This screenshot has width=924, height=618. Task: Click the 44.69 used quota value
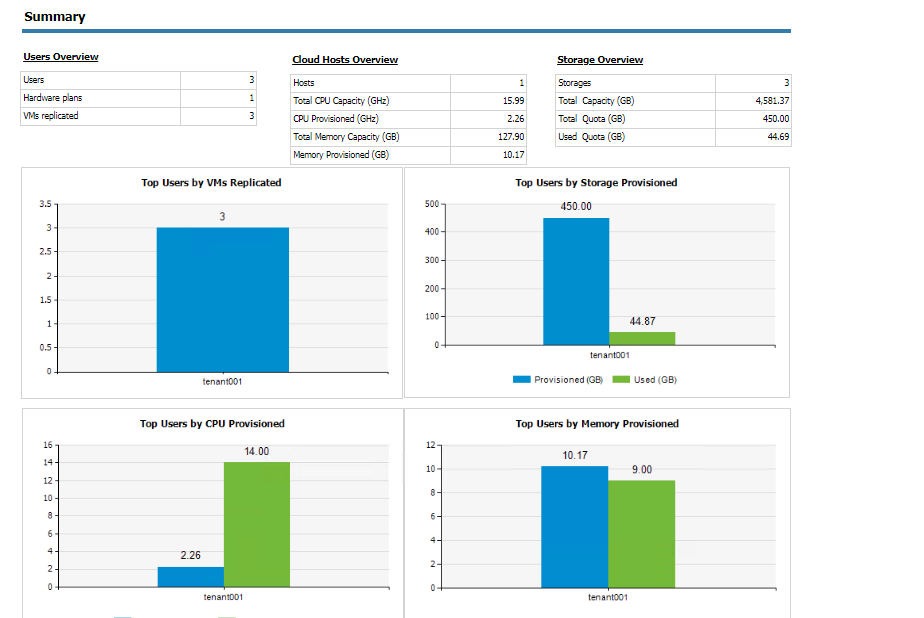[778, 137]
